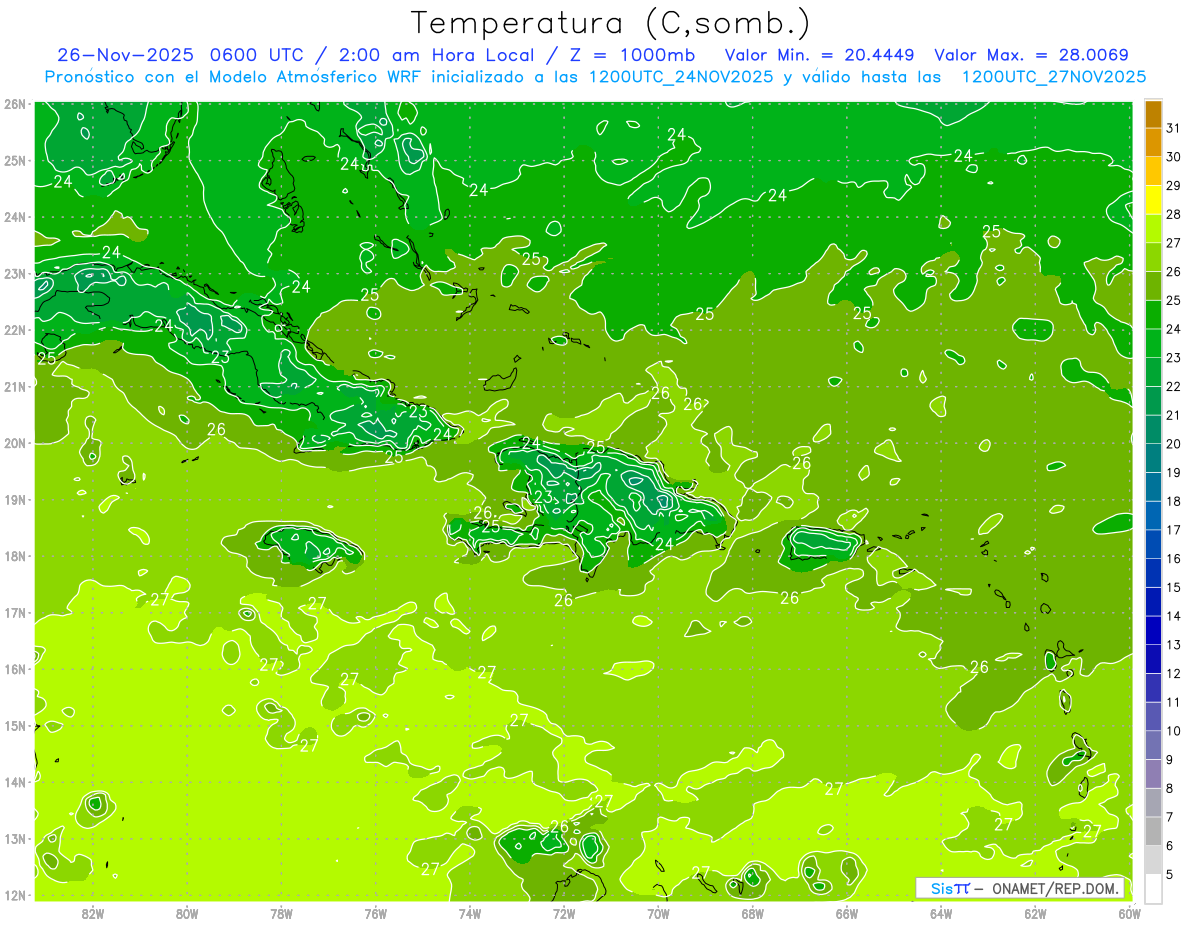Click the 68W longitude label
Viewport: 1200px width, 927px height.
753,913
